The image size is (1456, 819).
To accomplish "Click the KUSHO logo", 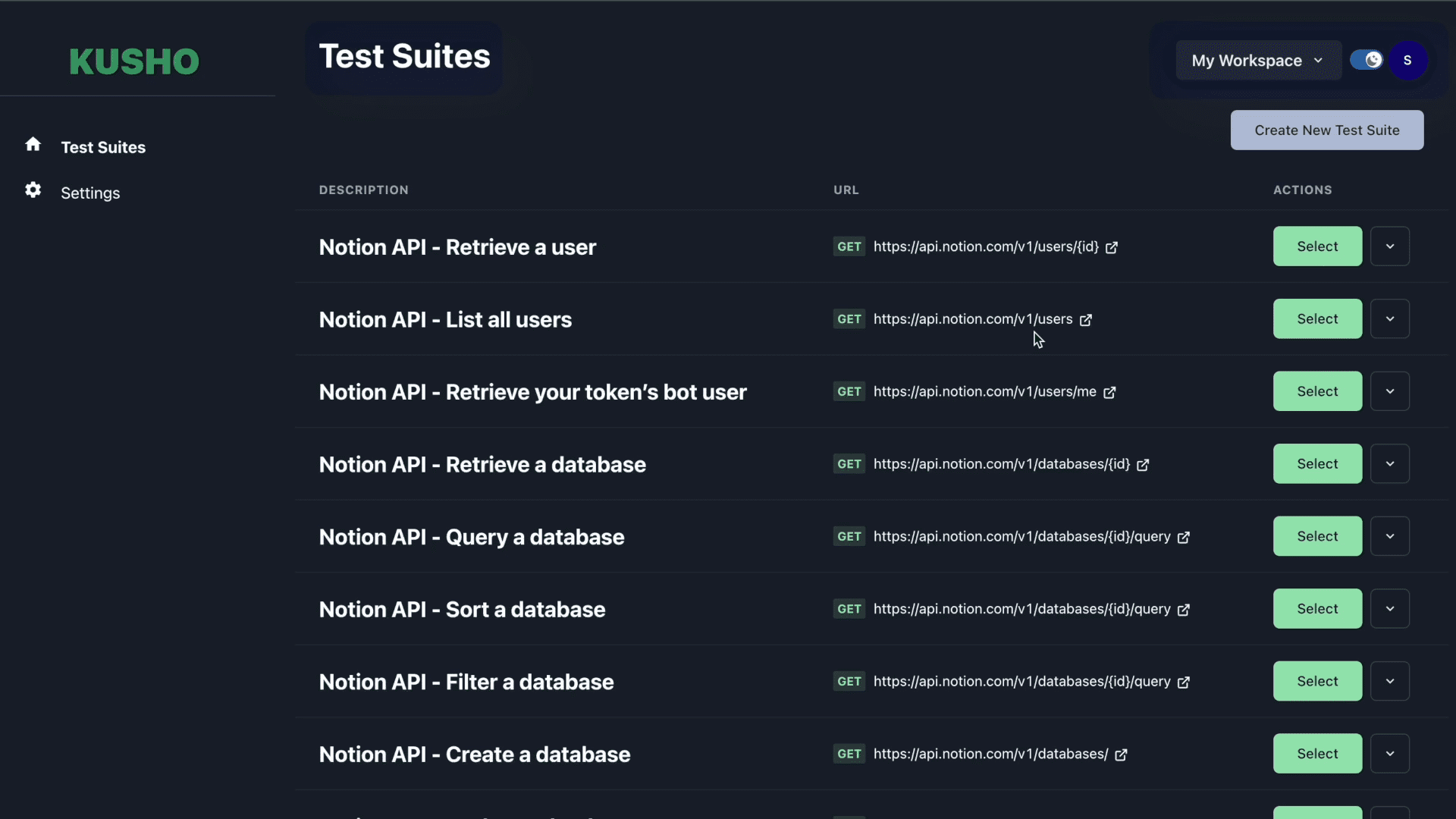I will point(134,61).
